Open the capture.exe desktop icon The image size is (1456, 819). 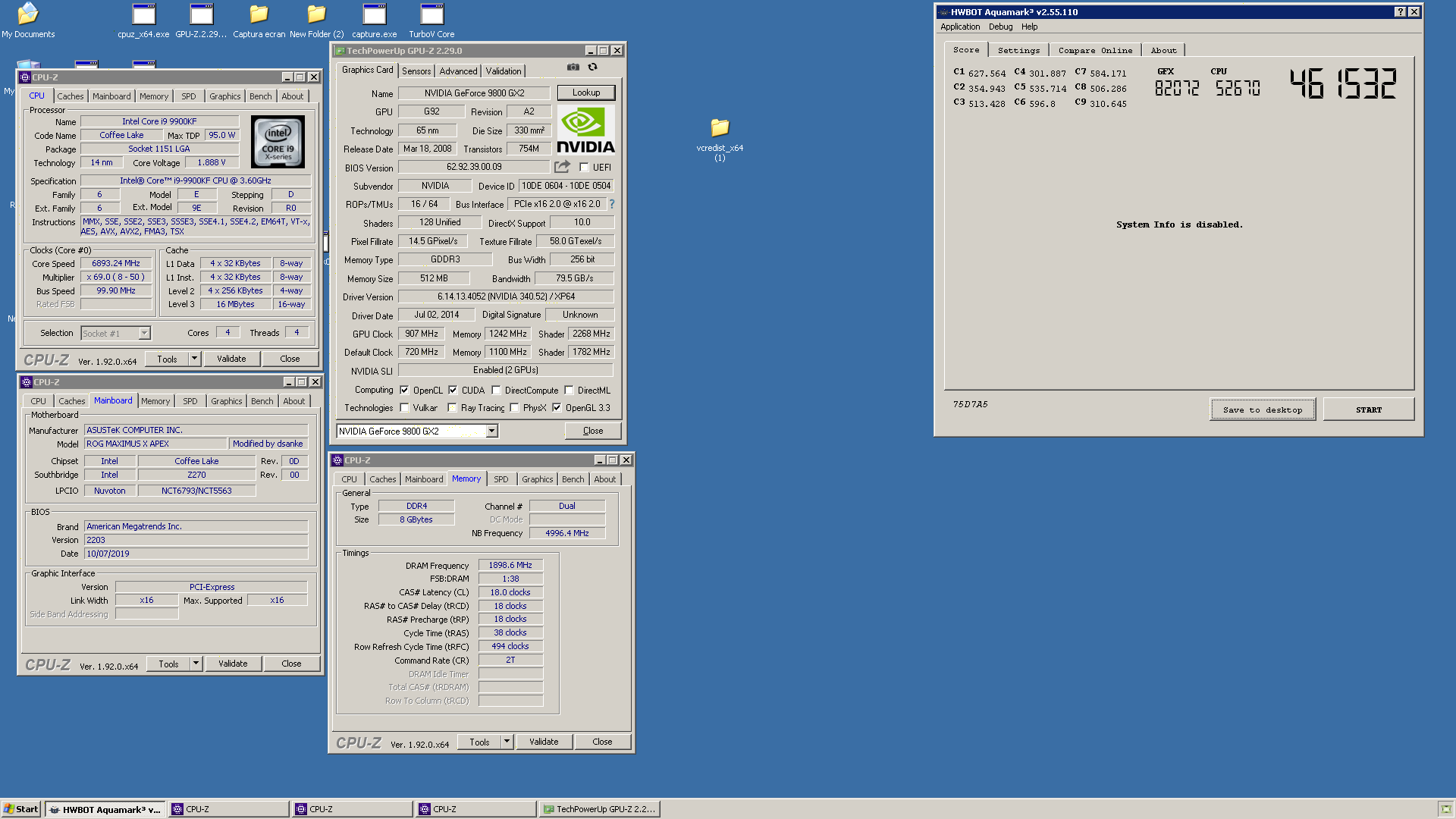point(375,20)
